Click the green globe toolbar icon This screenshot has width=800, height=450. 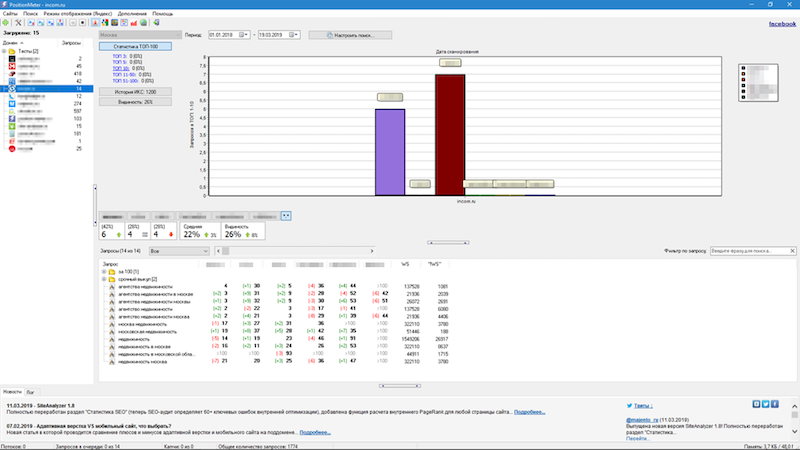point(143,22)
